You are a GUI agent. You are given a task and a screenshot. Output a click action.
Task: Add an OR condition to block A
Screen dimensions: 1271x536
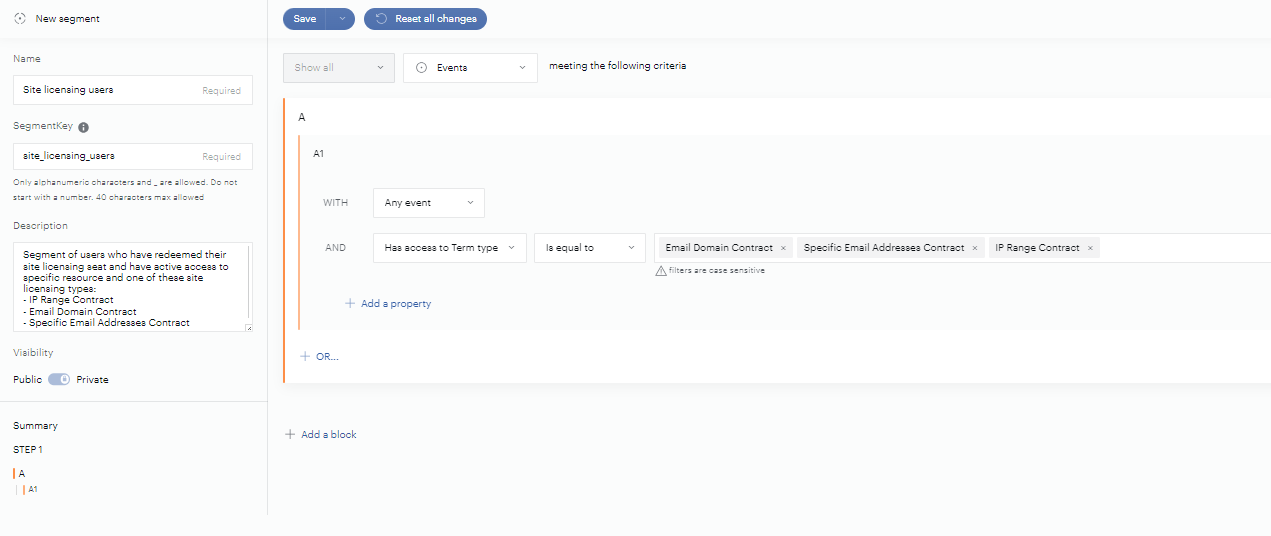click(320, 357)
